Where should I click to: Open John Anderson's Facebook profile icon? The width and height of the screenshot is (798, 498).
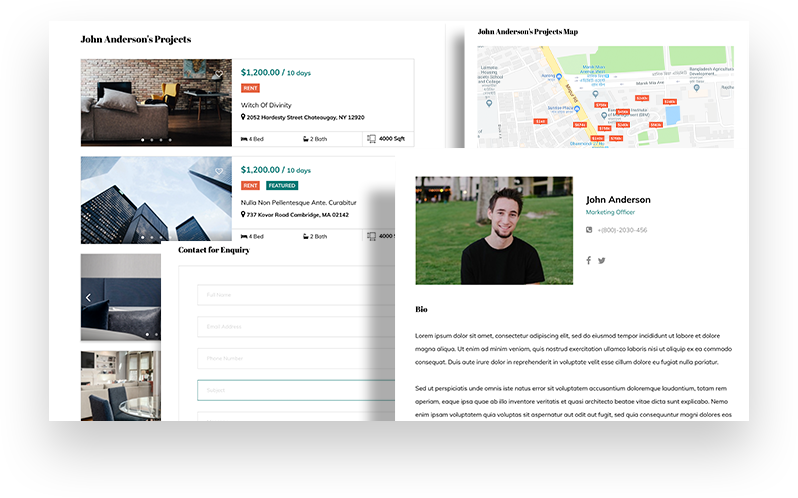point(588,260)
